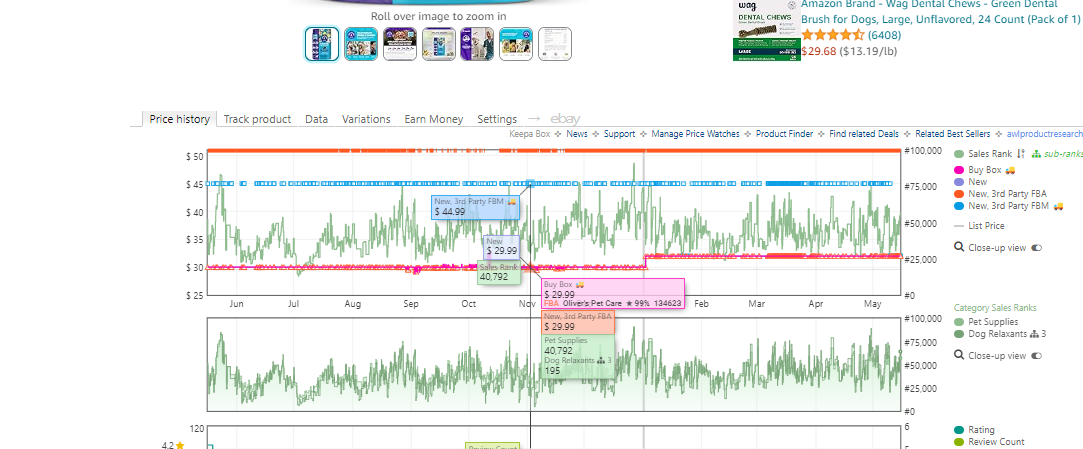Open Related Best Sellers link

coord(952,134)
